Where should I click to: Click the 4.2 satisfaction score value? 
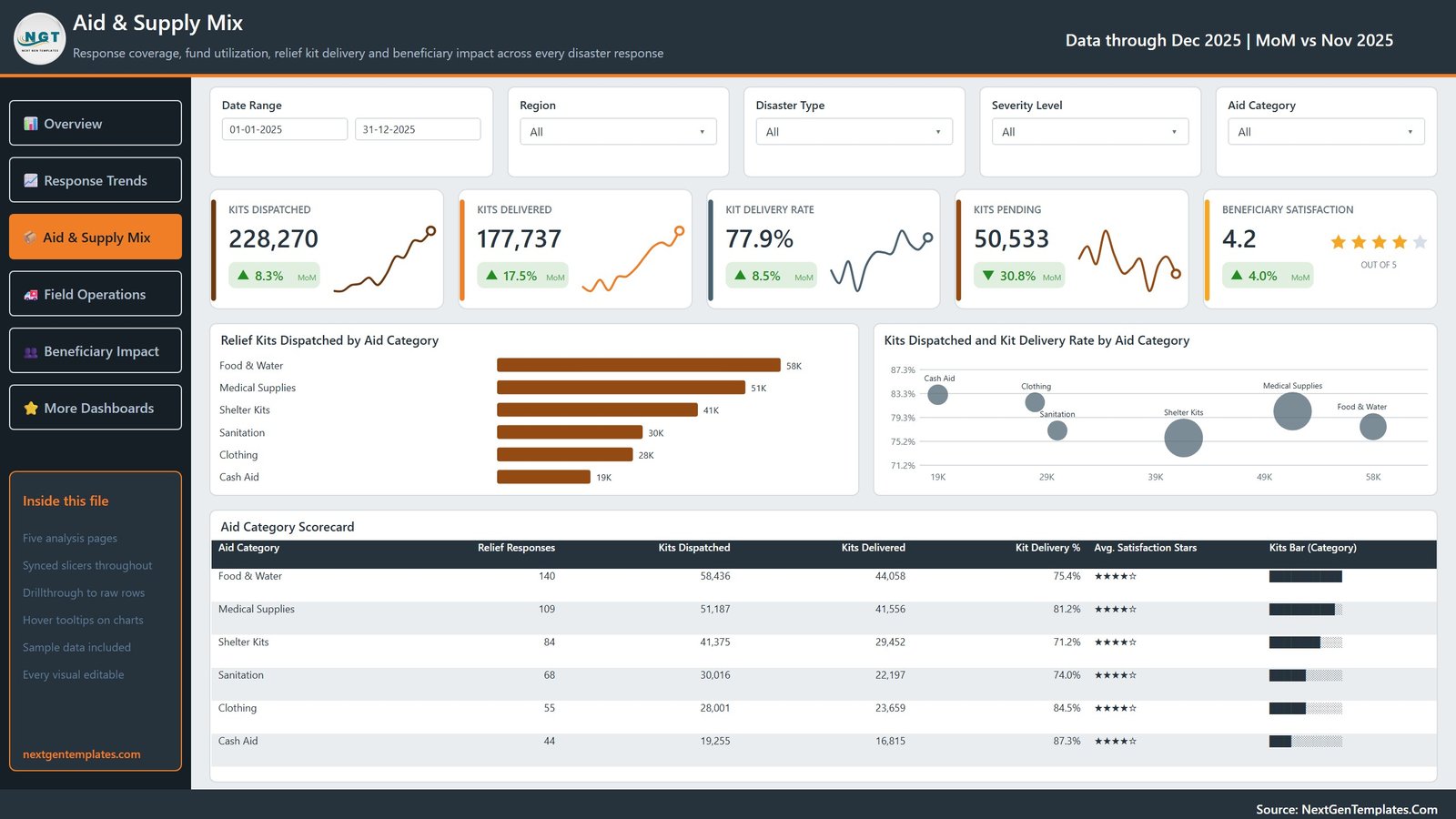(1239, 238)
